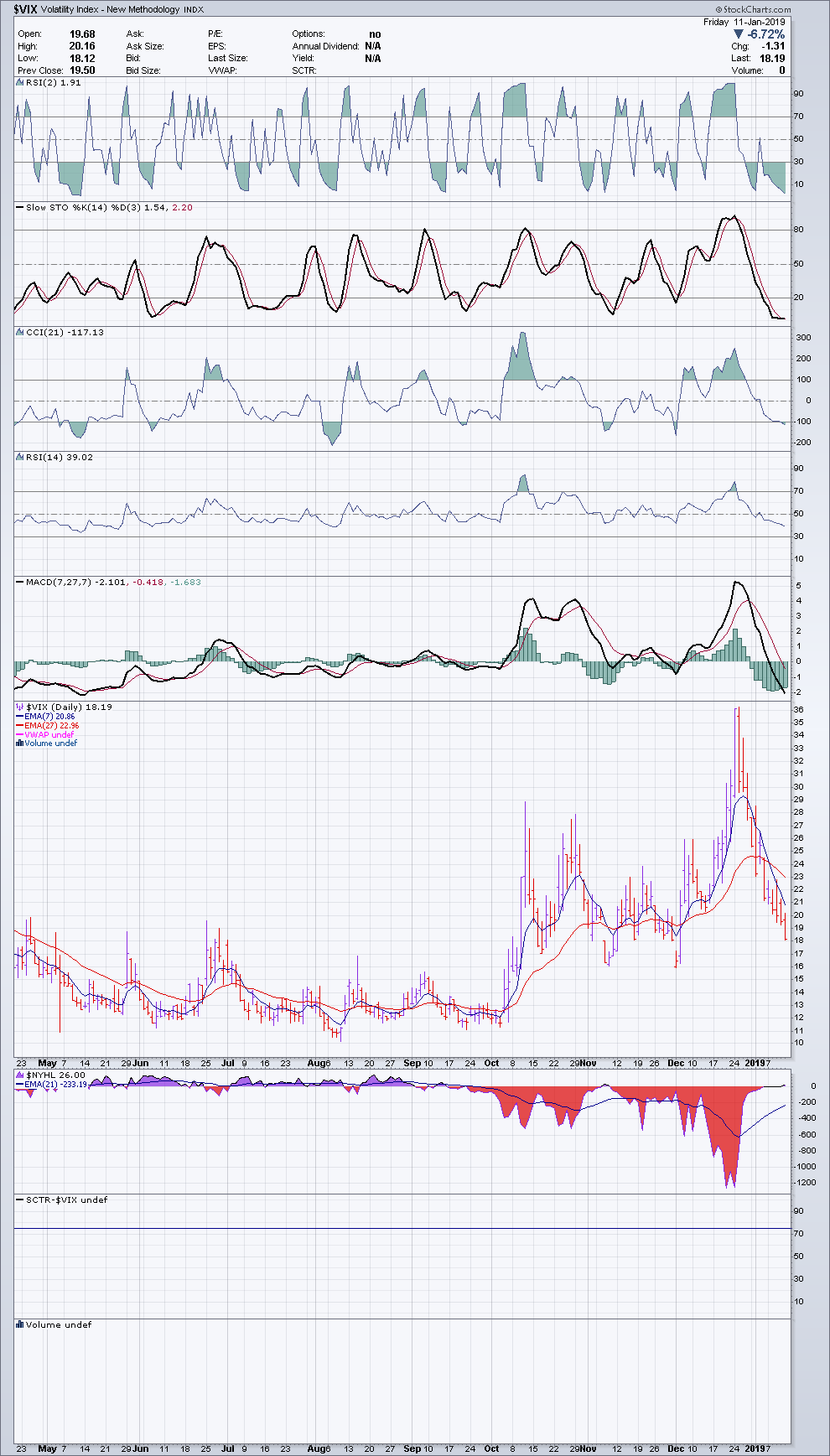This screenshot has width=830, height=1456.
Task: Click the Prev Close 19.50 value
Action: point(82,70)
